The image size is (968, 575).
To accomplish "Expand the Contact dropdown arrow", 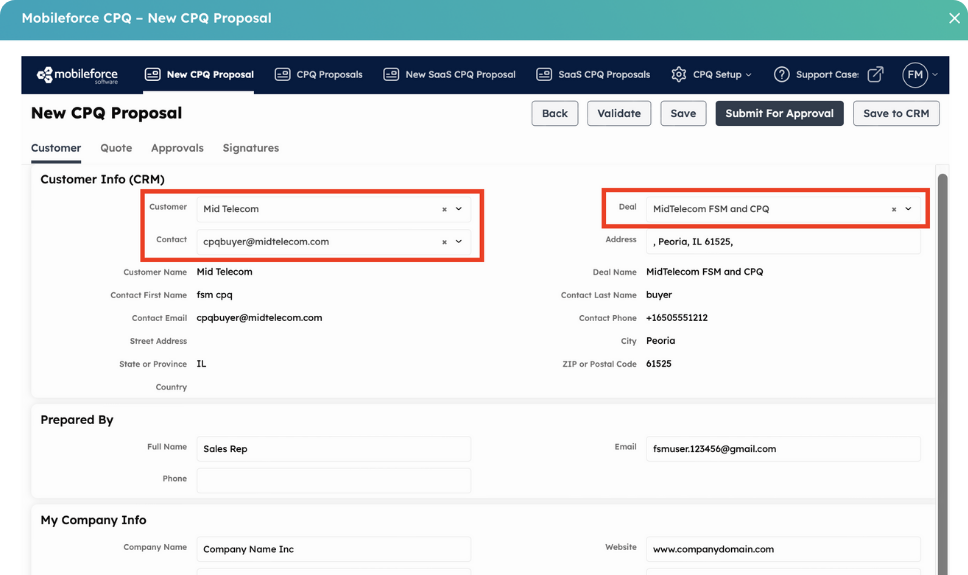I will point(459,241).
